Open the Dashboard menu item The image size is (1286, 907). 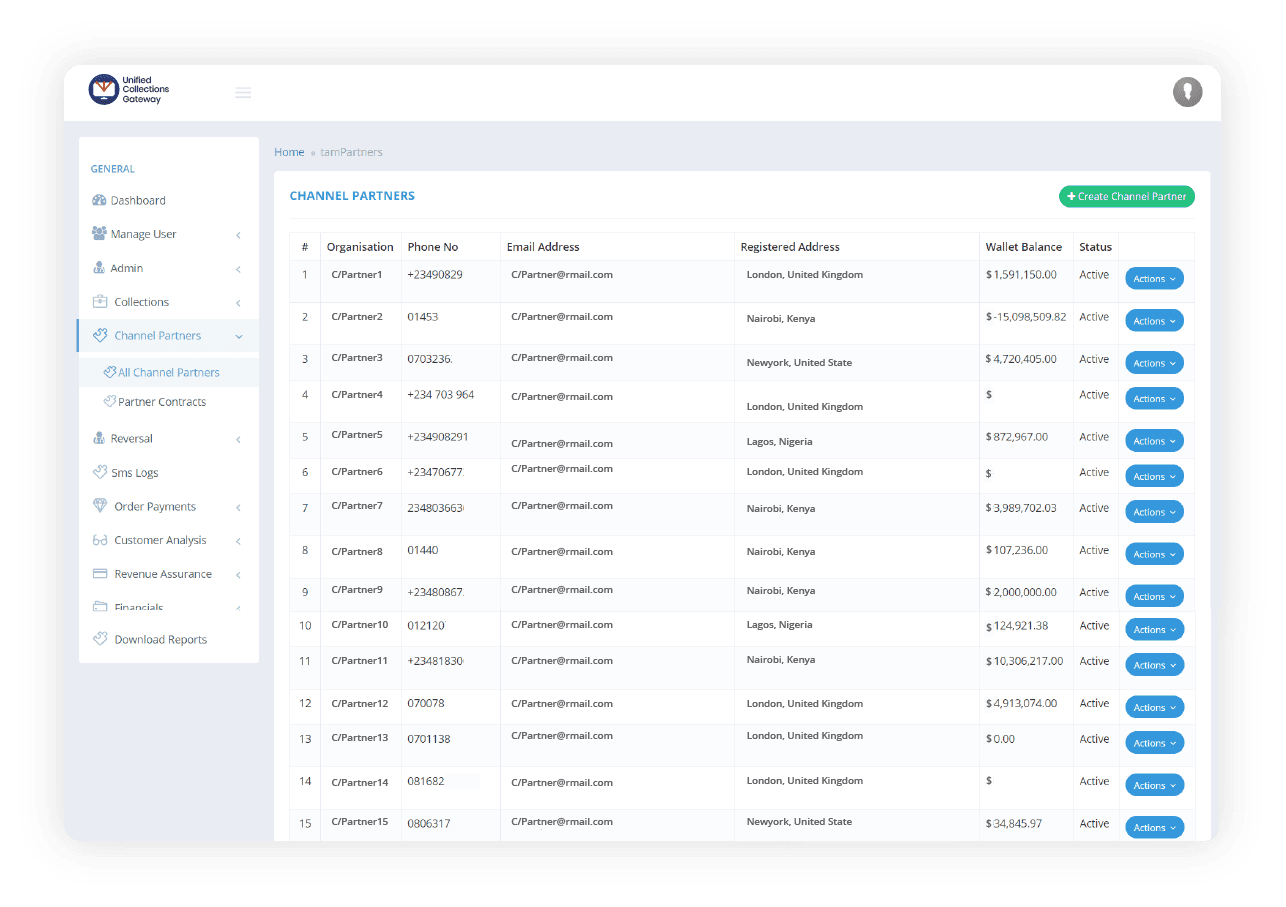click(168, 200)
